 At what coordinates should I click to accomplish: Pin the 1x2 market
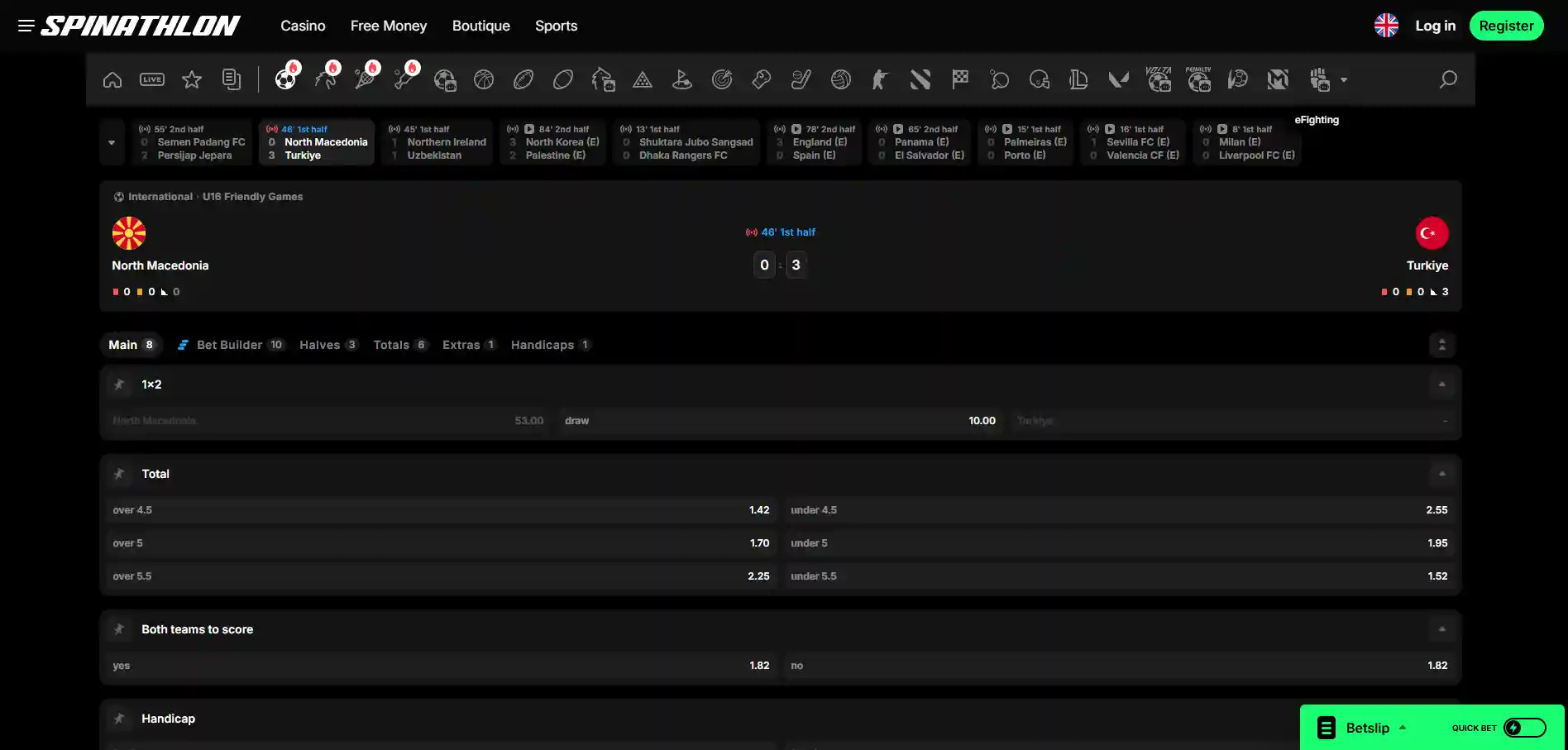point(119,385)
